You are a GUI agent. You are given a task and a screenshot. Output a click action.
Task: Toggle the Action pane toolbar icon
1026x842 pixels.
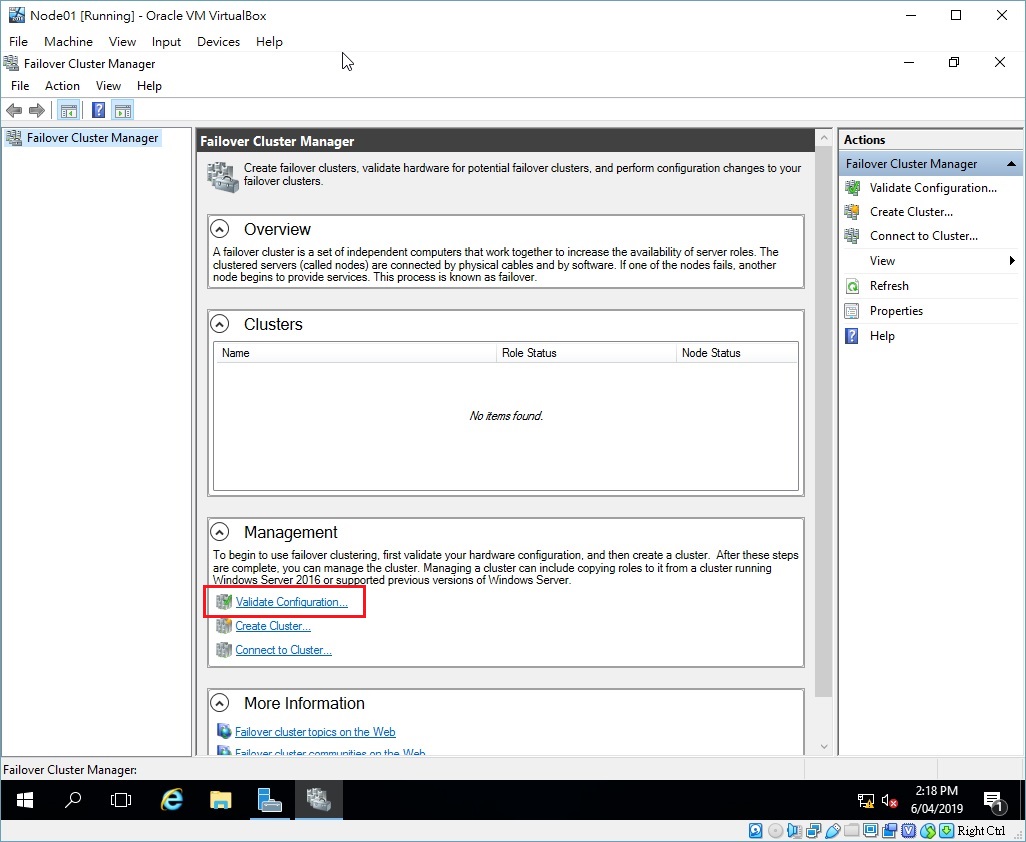[x=122, y=111]
